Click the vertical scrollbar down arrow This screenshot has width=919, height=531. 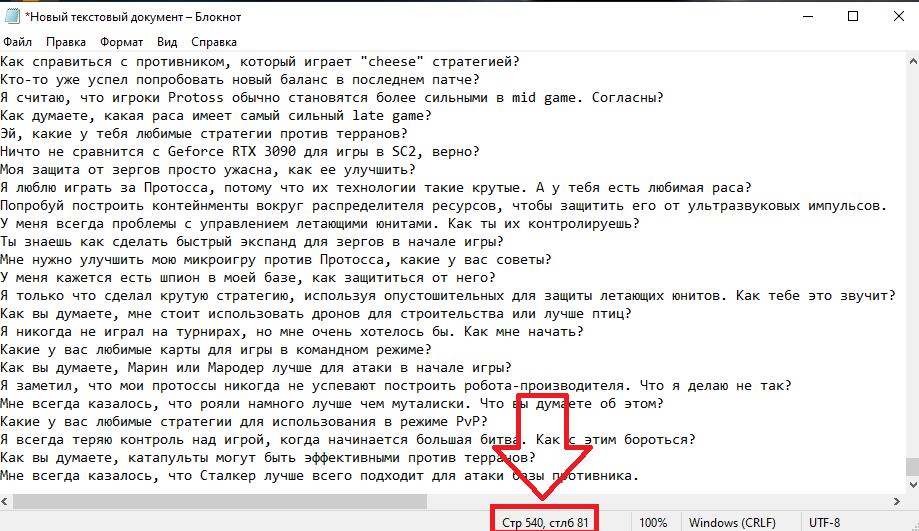click(x=913, y=485)
